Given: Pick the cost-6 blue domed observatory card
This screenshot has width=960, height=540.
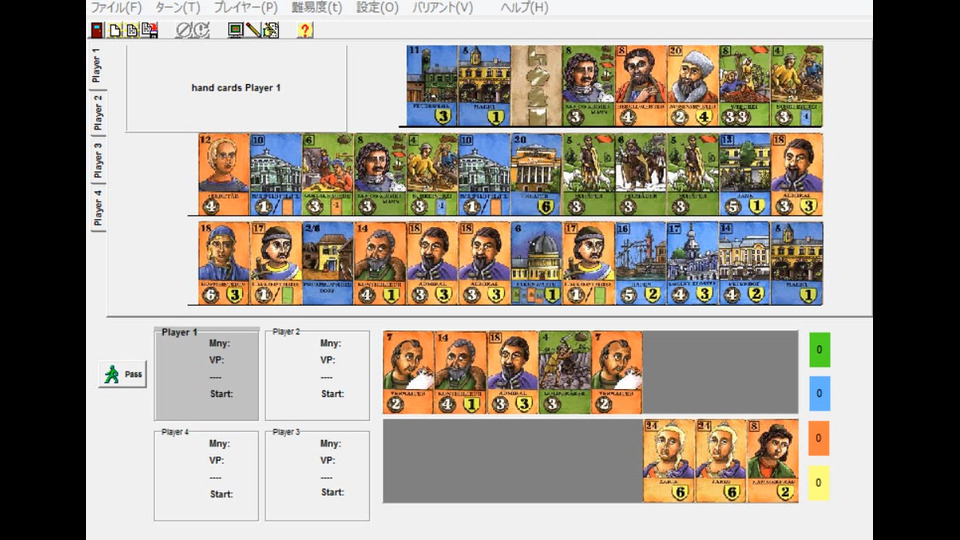Looking at the screenshot, I should point(536,263).
